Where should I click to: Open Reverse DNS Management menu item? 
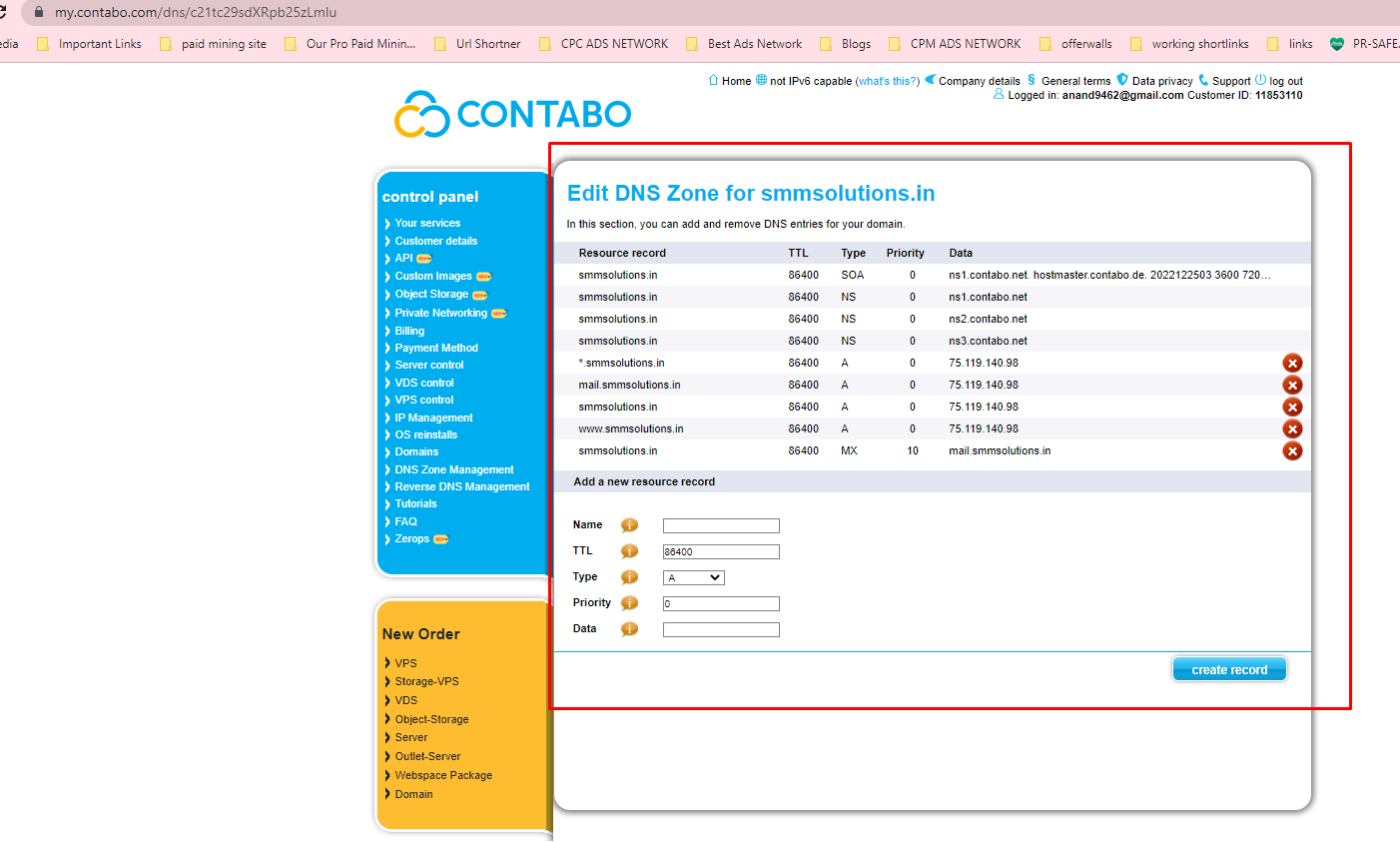462,486
